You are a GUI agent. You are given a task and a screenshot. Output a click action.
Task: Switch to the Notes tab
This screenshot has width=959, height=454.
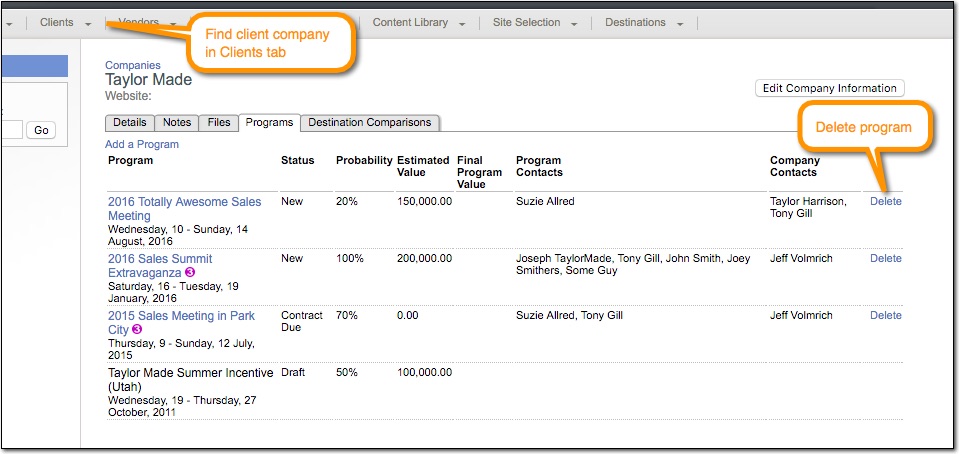click(x=177, y=122)
